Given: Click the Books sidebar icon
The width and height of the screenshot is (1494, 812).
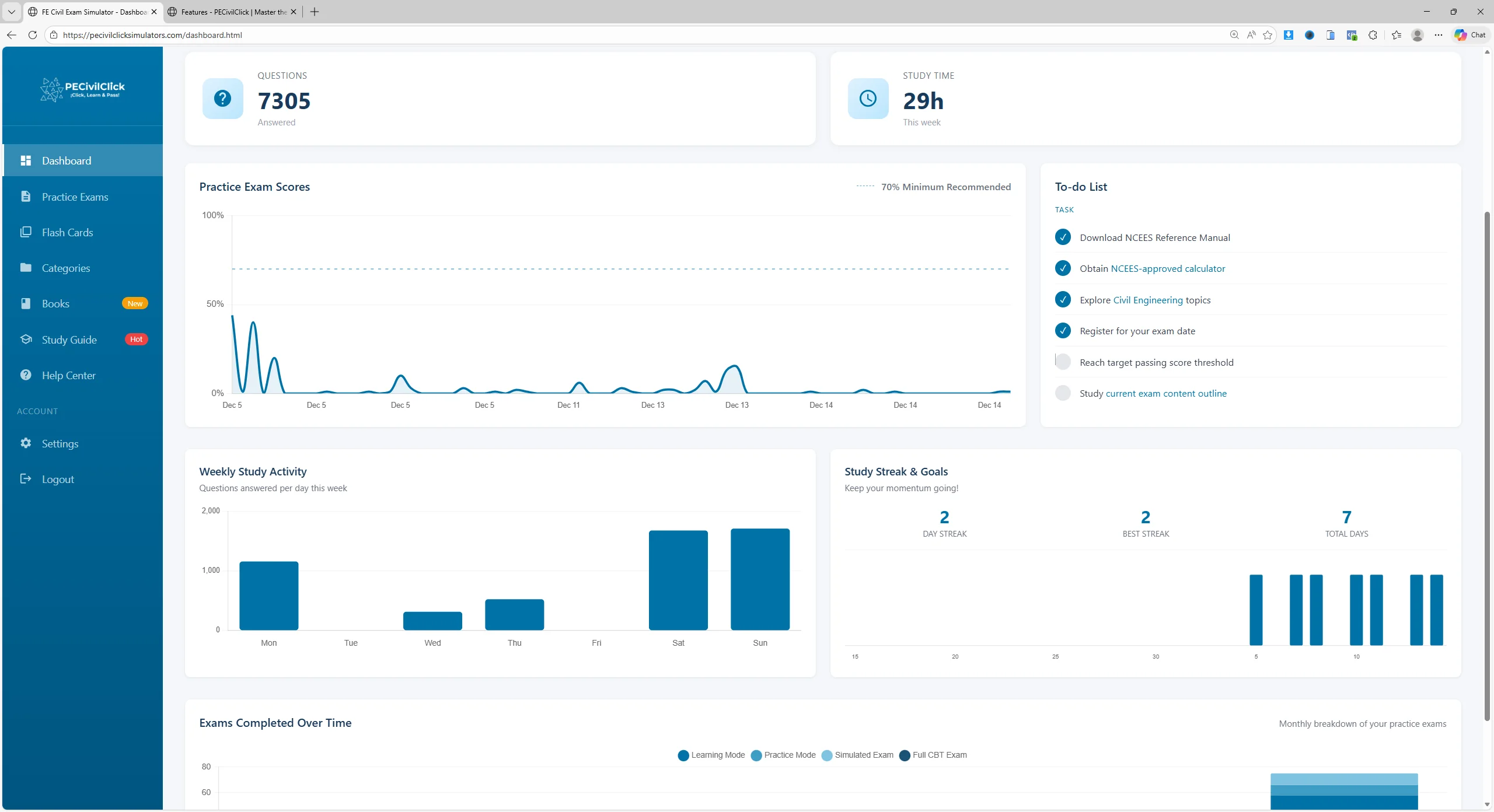Looking at the screenshot, I should pos(26,303).
